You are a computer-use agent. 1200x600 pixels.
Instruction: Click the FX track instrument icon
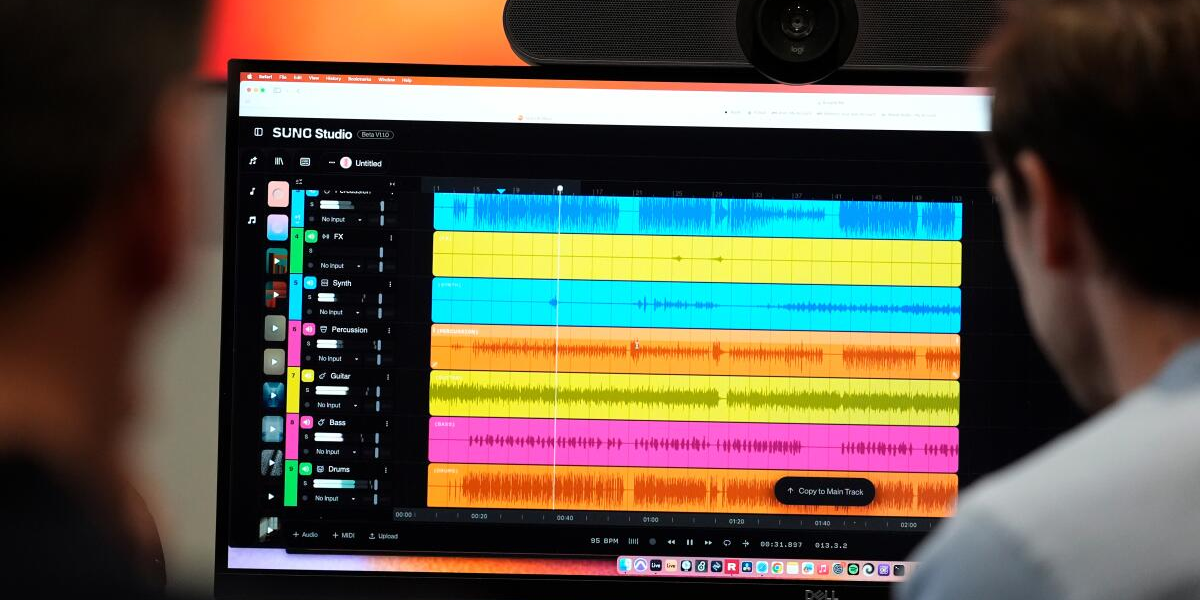tap(325, 236)
